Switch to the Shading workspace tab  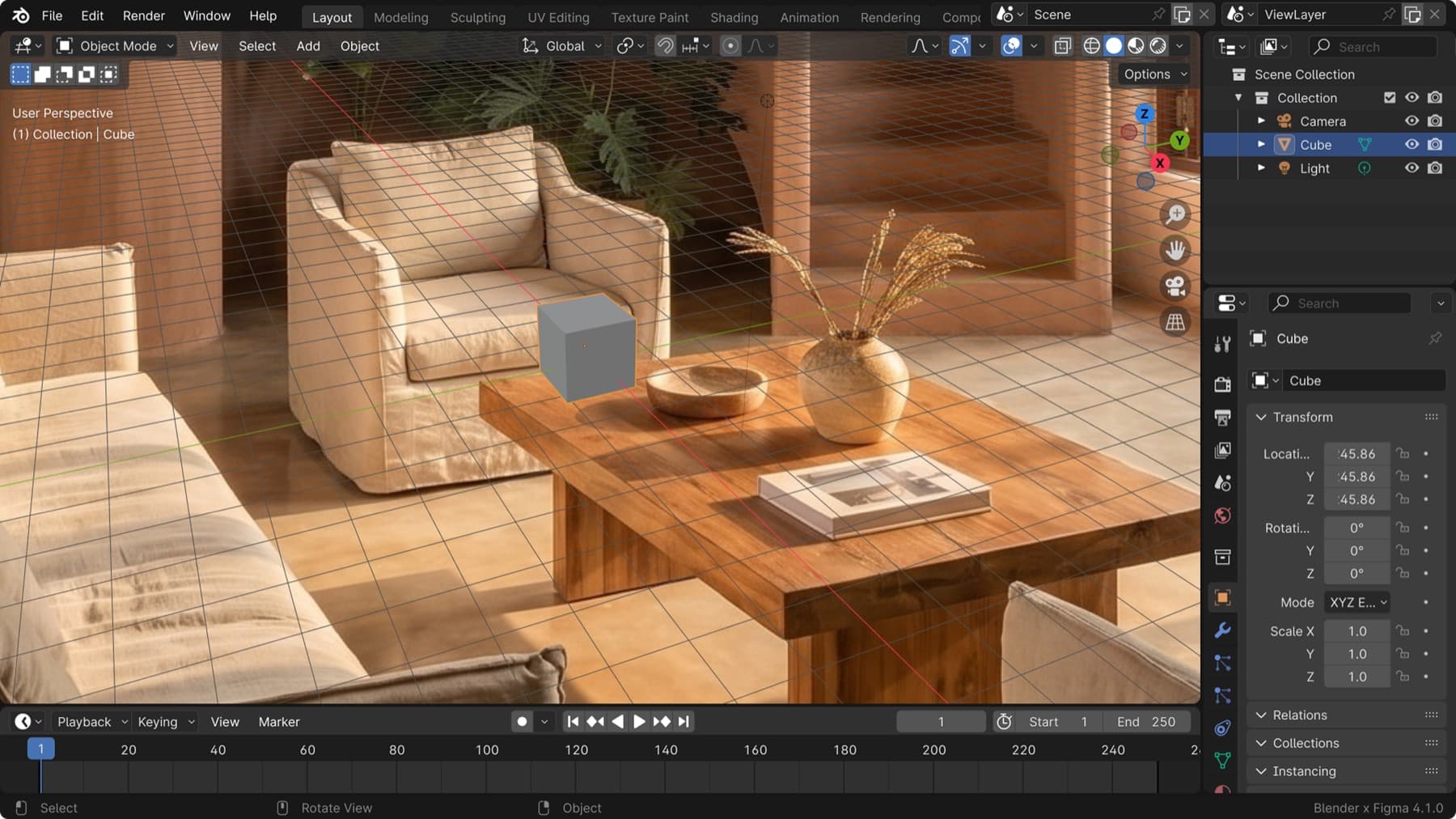click(x=734, y=17)
